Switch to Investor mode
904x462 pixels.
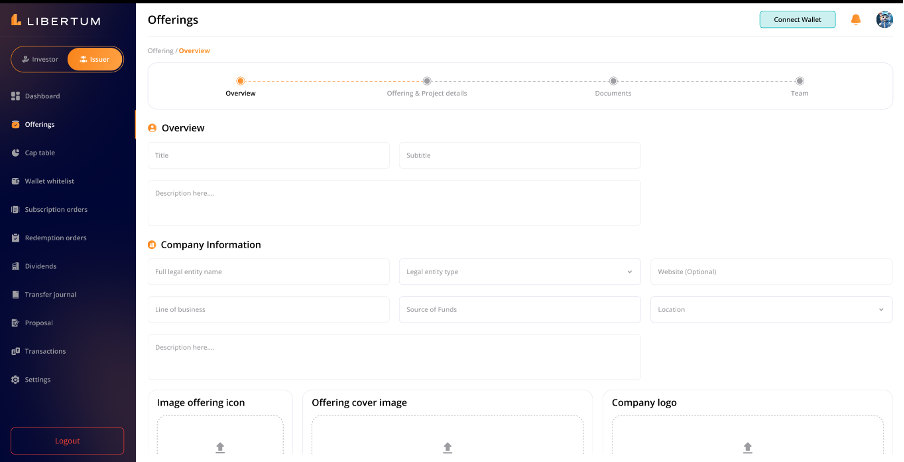(x=40, y=59)
